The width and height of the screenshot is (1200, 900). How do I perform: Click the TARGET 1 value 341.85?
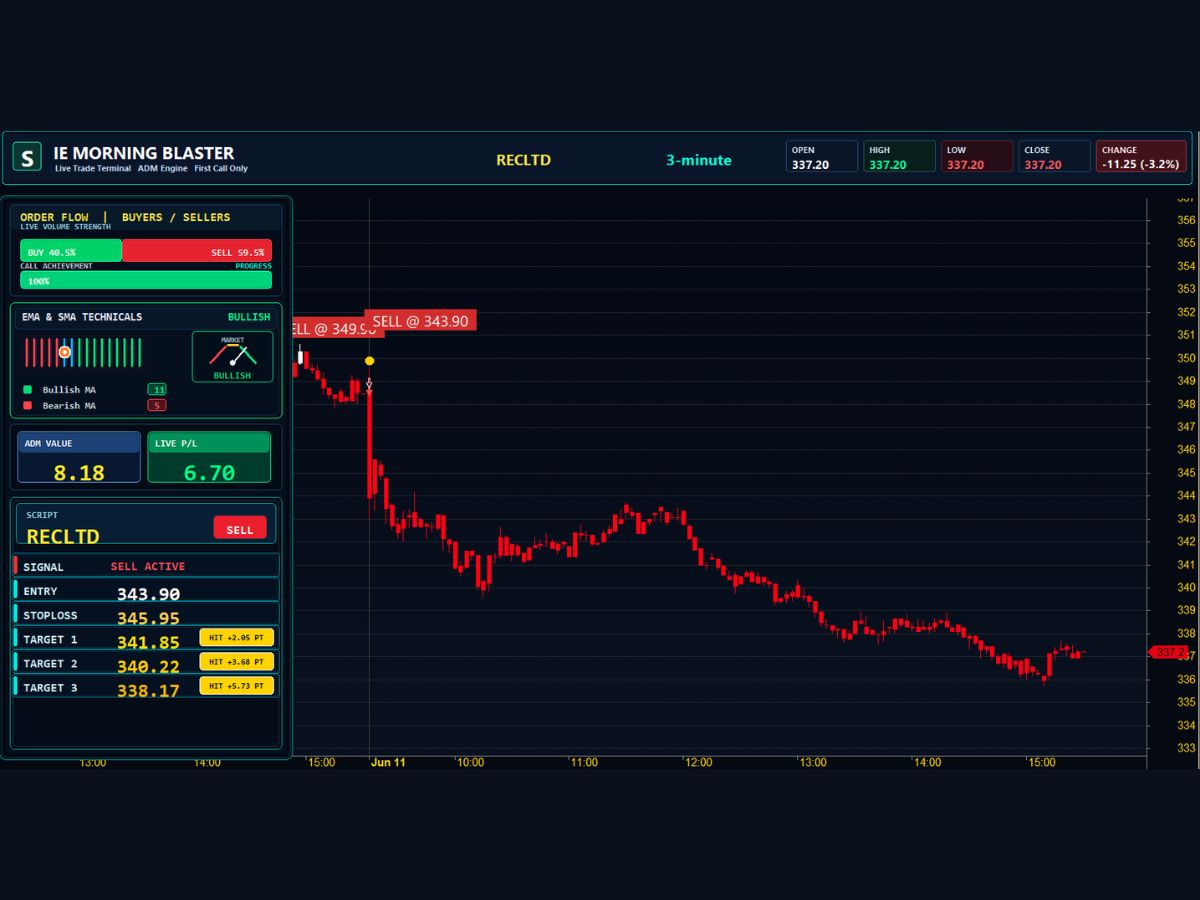(x=148, y=642)
